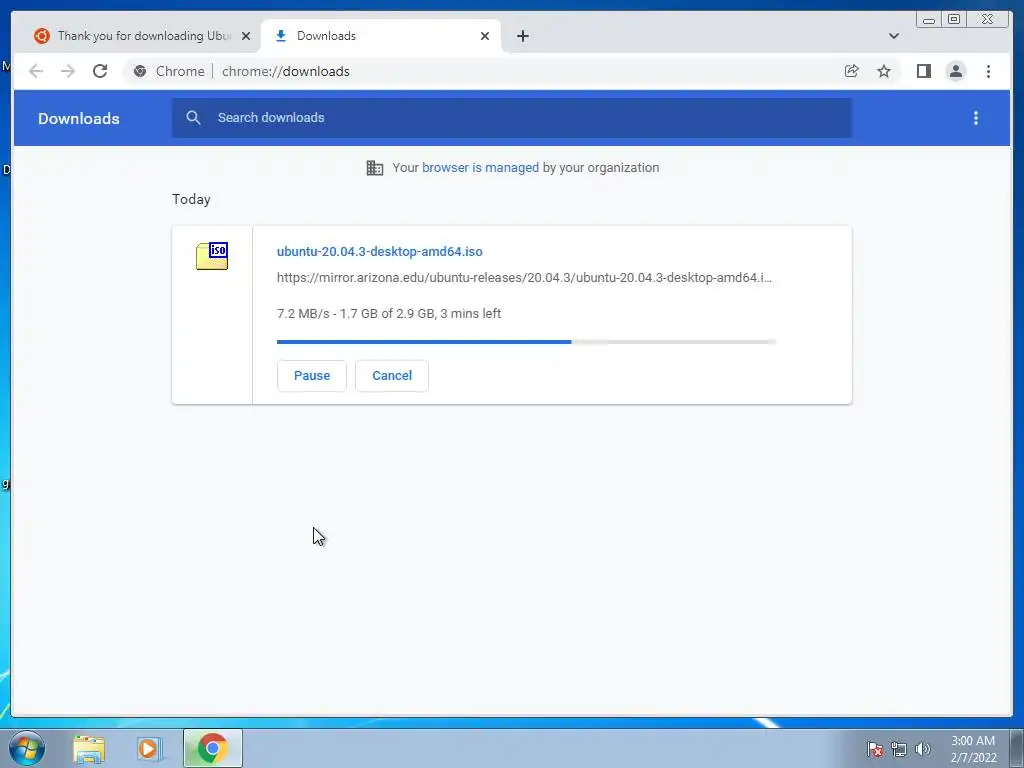
Task: Click the ISO file icon
Action: click(212, 255)
